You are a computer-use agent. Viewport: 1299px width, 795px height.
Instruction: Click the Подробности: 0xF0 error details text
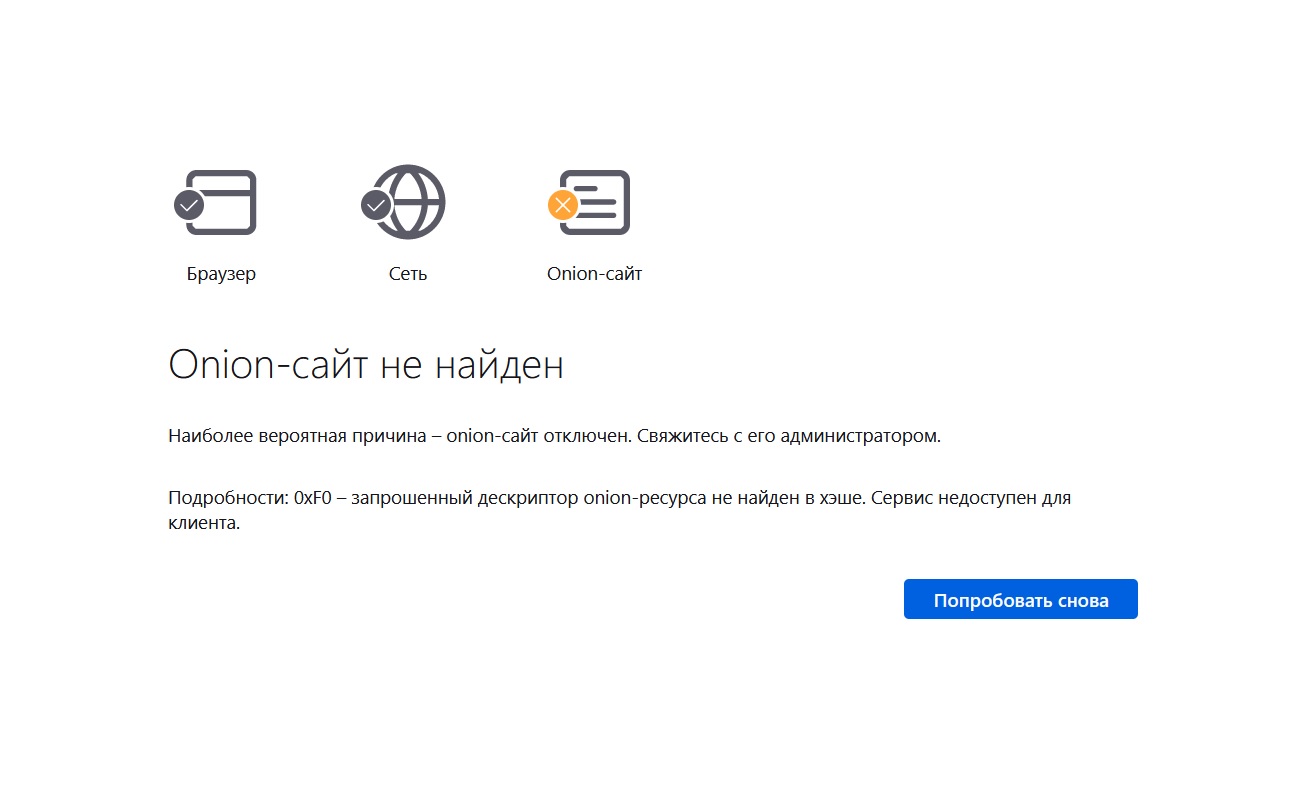pos(619,510)
